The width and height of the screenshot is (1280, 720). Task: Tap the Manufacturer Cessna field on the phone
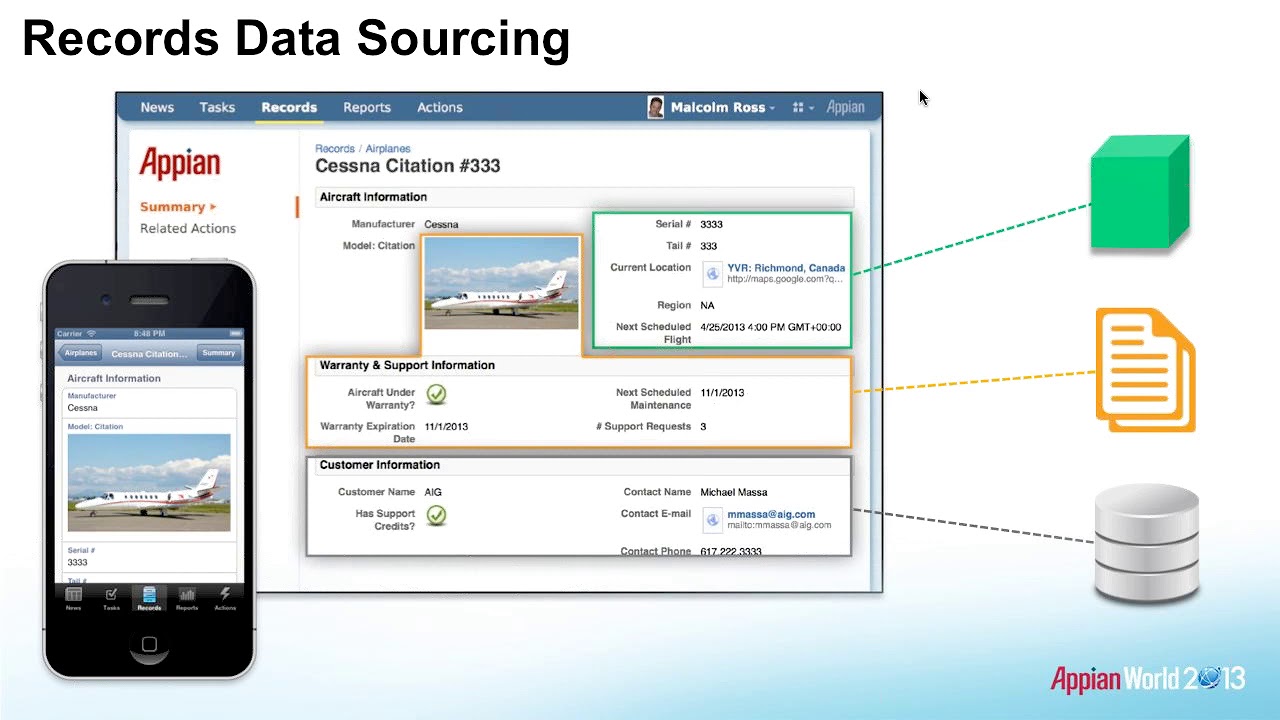coord(149,402)
